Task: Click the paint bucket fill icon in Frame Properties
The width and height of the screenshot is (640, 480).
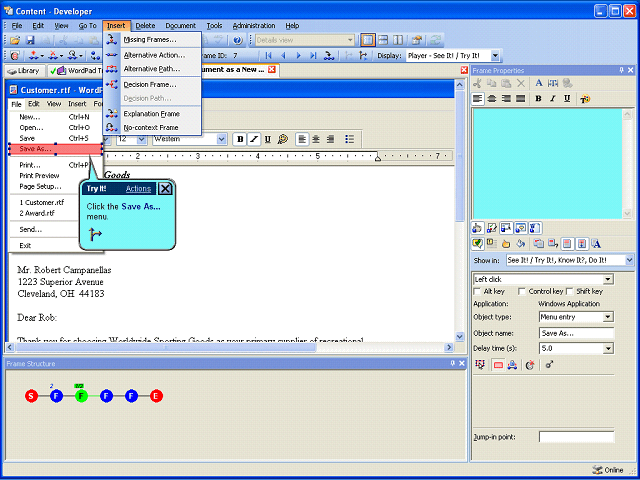Action: tap(520, 244)
